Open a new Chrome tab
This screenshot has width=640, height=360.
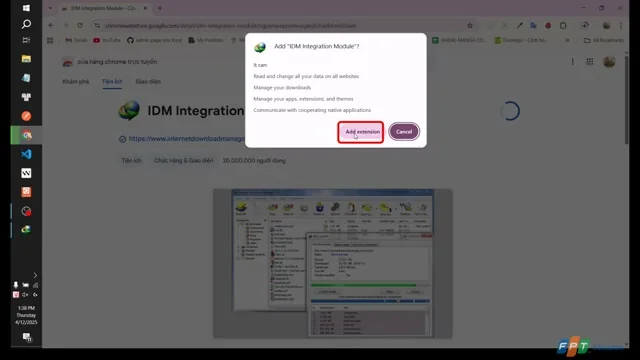[160, 8]
